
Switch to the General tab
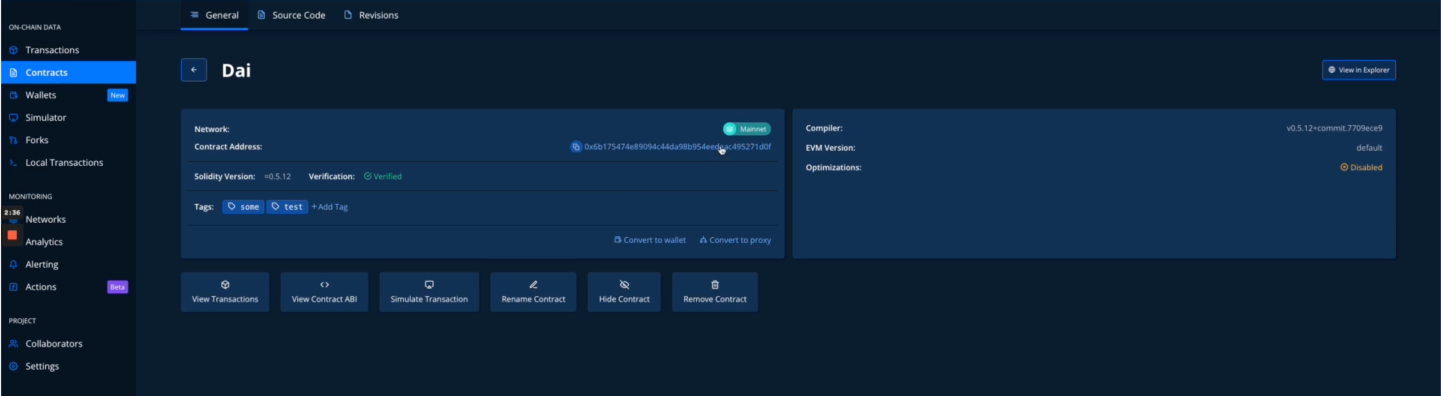[x=214, y=15]
